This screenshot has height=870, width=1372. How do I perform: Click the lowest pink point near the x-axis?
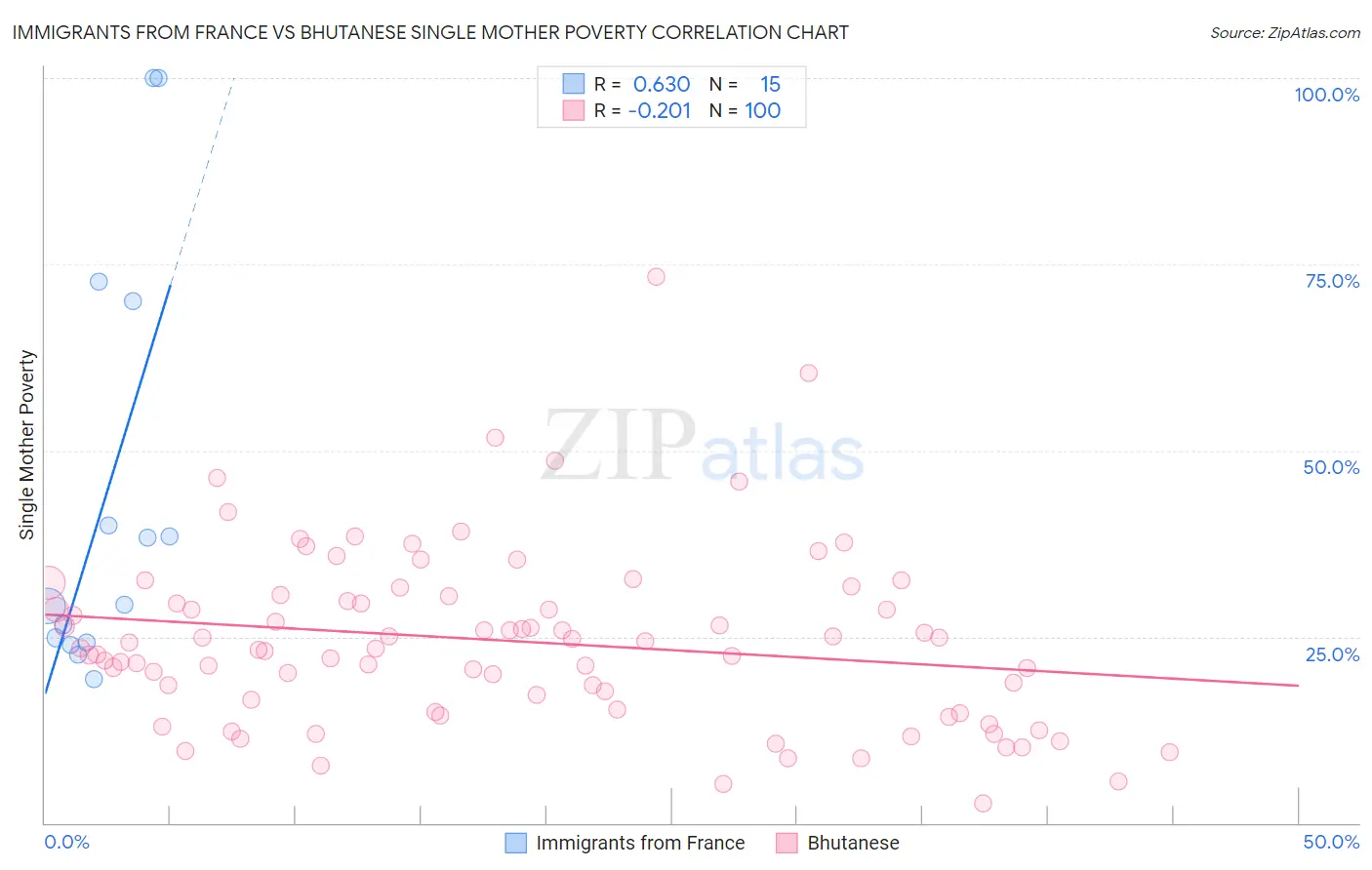click(x=983, y=803)
